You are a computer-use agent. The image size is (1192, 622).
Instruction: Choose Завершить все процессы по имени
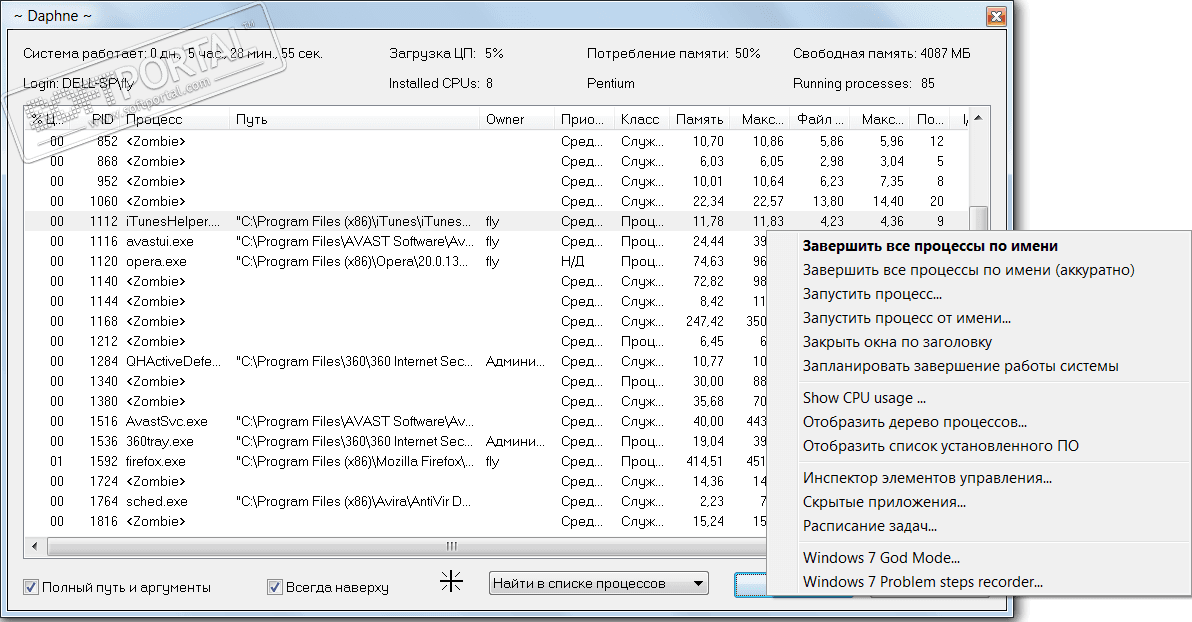(x=930, y=246)
